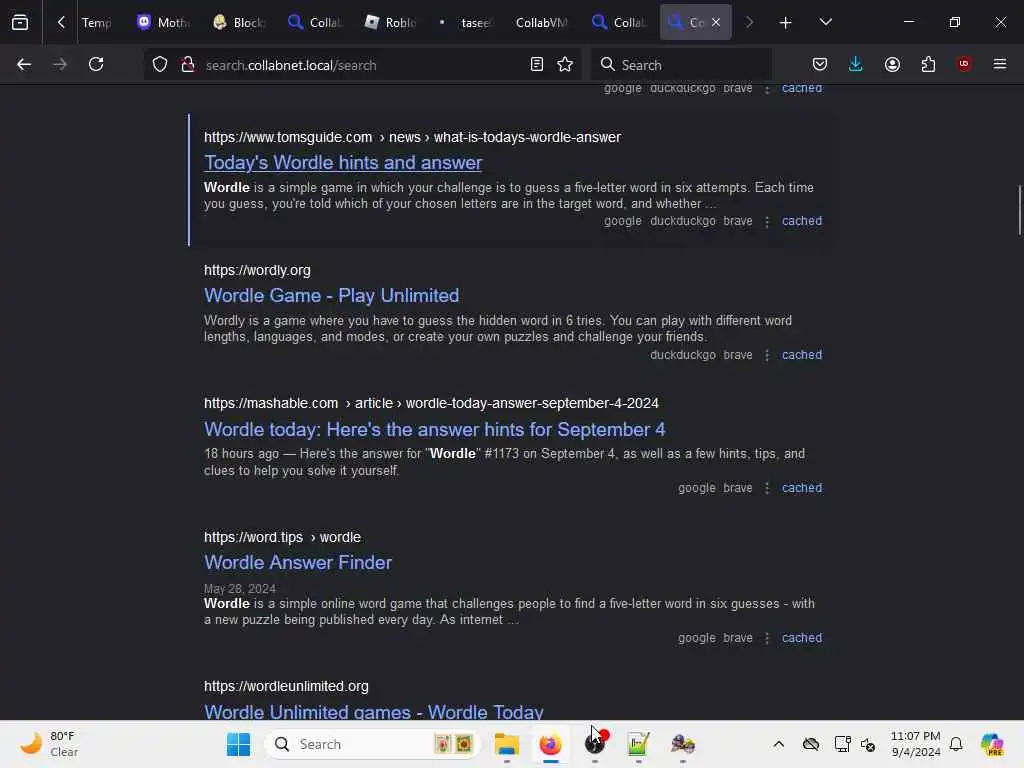Open Wordle Unlimited games link
Viewport: 1024px width, 768px height.
tap(374, 712)
